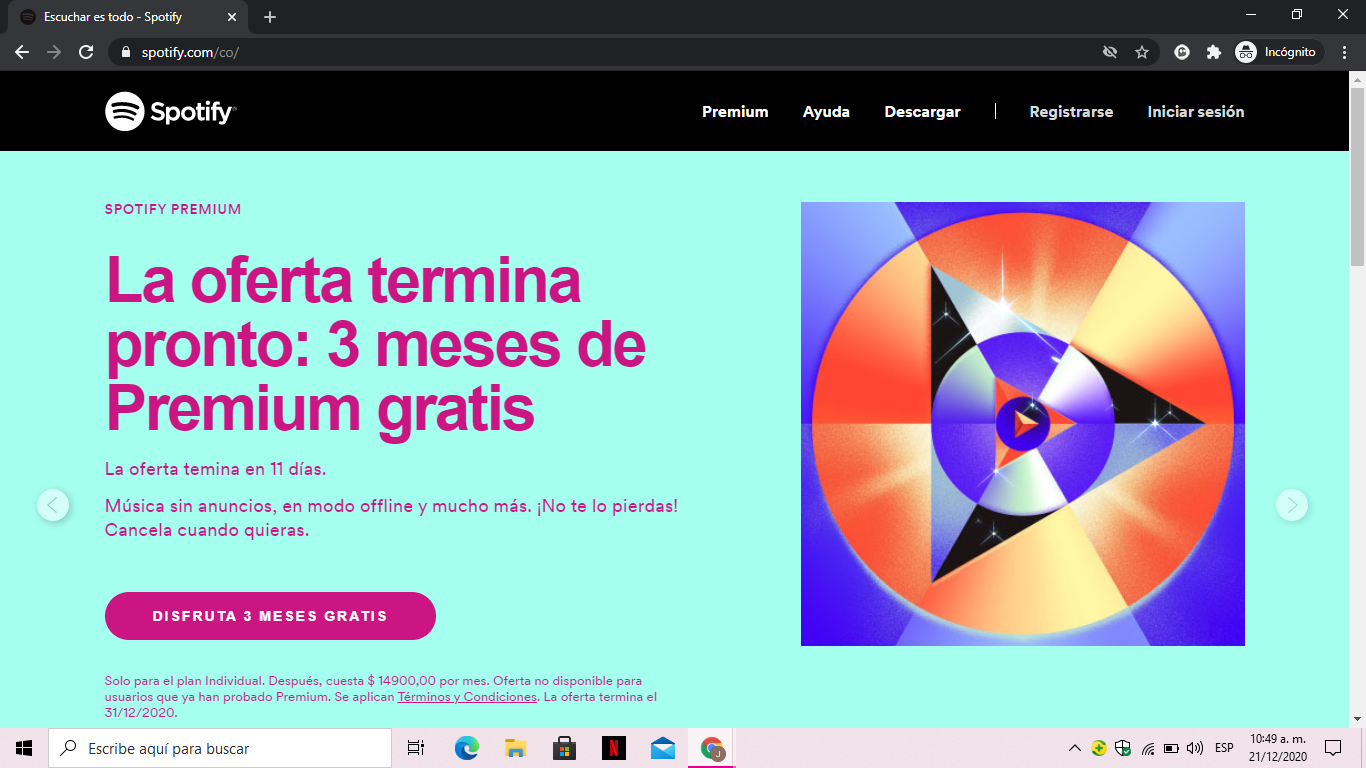
Task: Bookmark this page with the star icon
Action: click(1142, 52)
